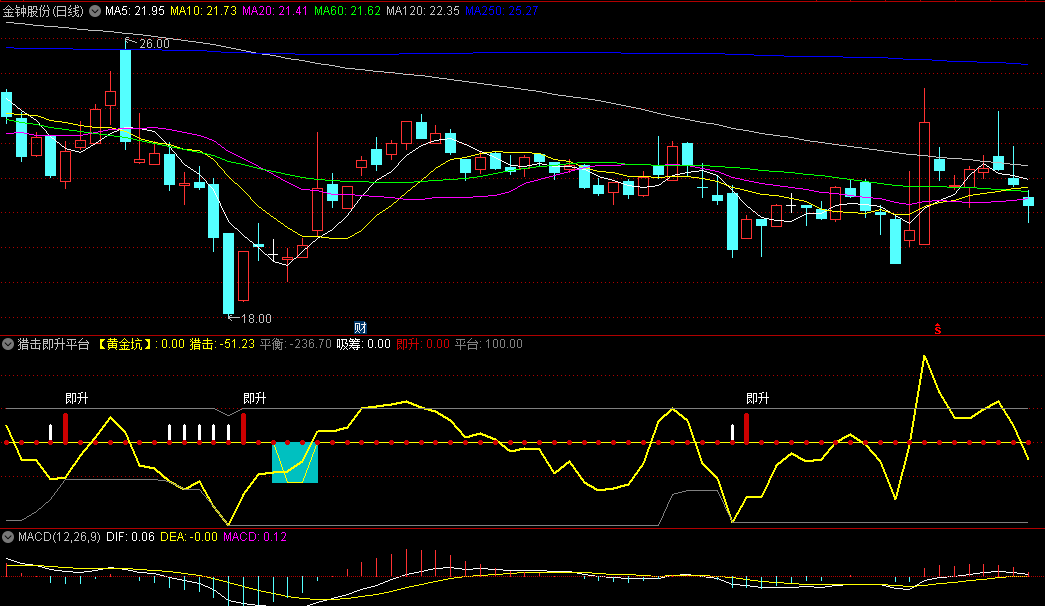Image resolution: width=1045 pixels, height=606 pixels.
Task: Click the MA10: 21.73 label
Action: (x=203, y=11)
